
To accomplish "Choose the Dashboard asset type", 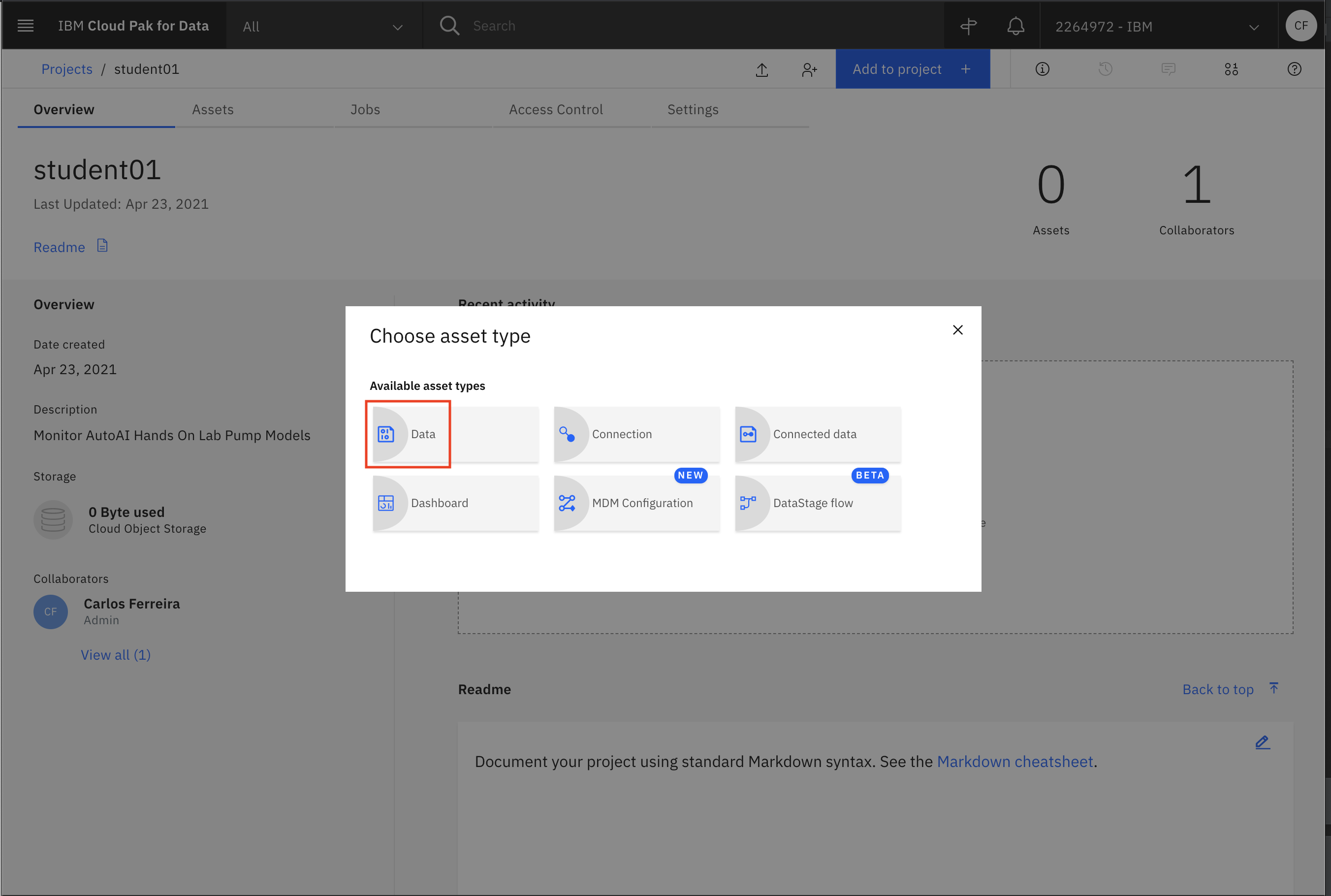I will pyautogui.click(x=456, y=503).
